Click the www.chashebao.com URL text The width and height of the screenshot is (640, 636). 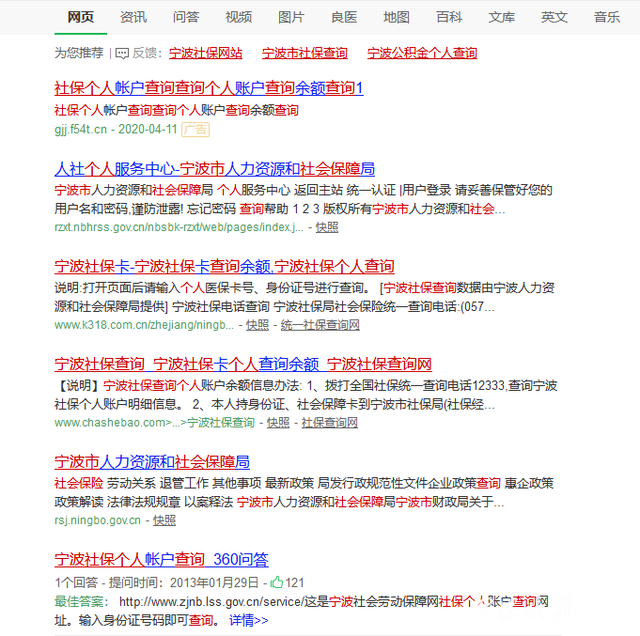(154, 423)
